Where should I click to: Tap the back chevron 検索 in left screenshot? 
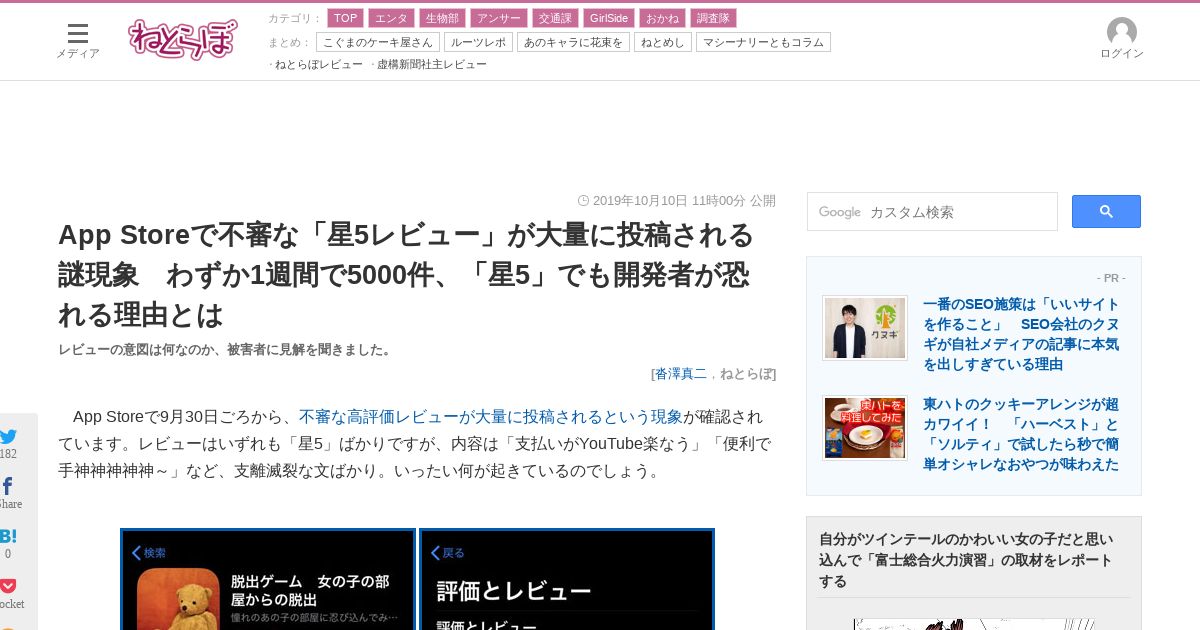pyautogui.click(x=149, y=552)
